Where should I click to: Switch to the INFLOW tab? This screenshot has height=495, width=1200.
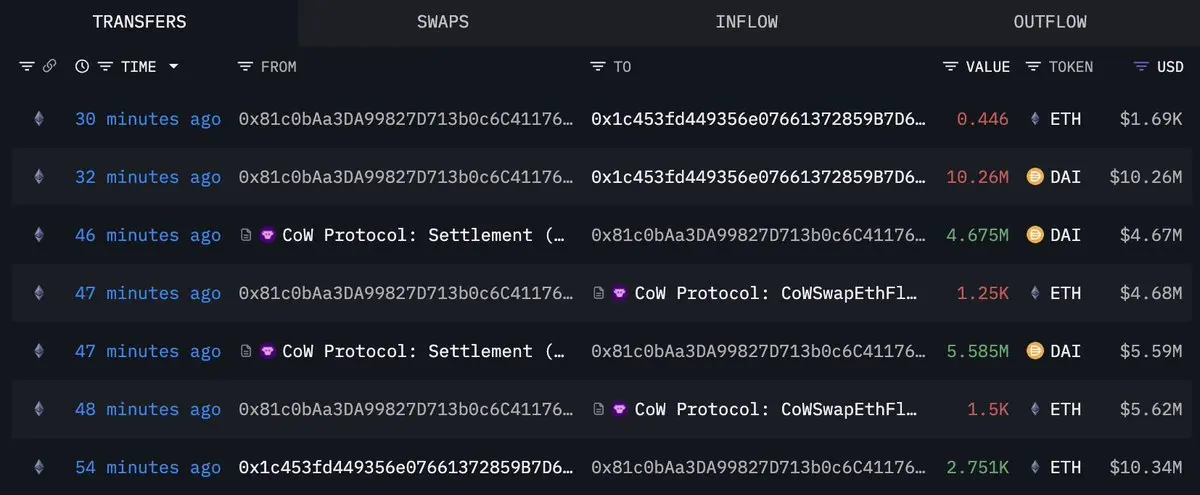[747, 21]
